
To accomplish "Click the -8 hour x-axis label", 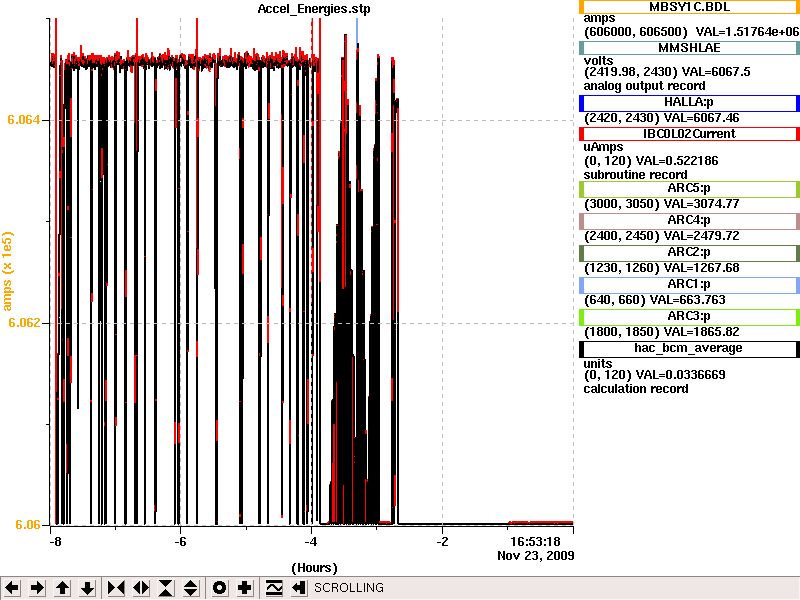I will pyautogui.click(x=54, y=541).
